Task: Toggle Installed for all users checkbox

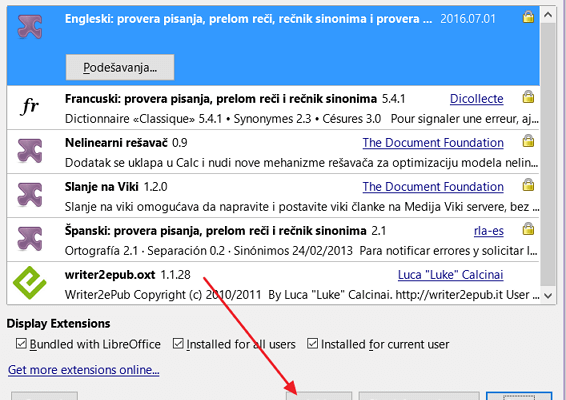Action: (178, 344)
